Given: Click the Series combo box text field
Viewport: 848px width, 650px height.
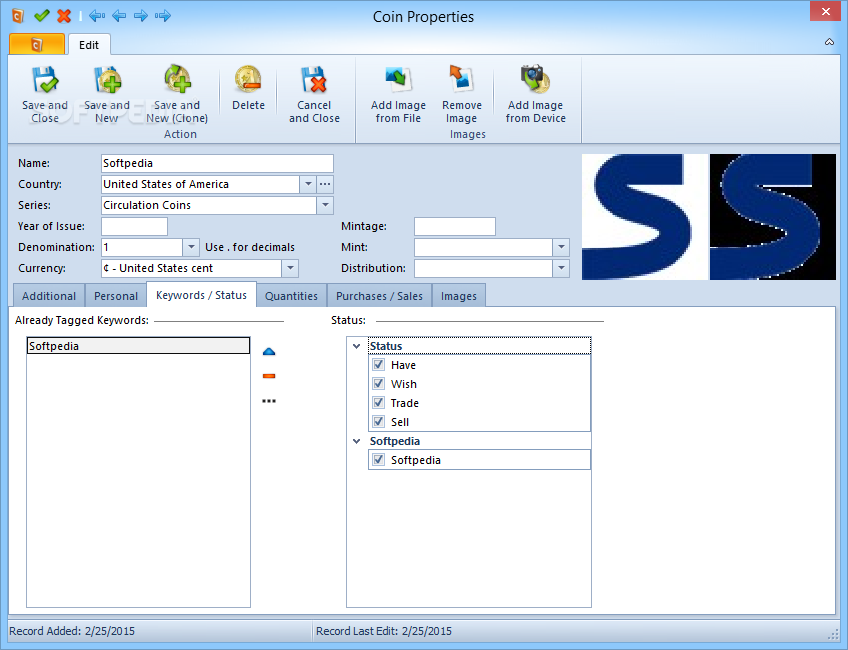Looking at the screenshot, I should click(x=209, y=205).
